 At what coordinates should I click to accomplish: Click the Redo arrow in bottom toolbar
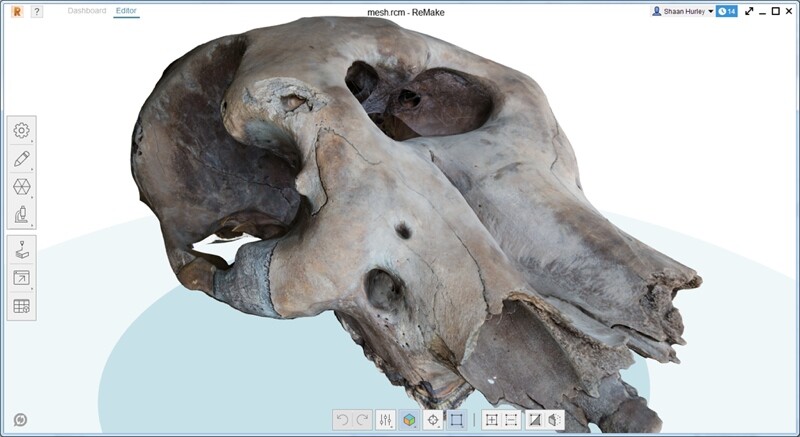(x=362, y=421)
